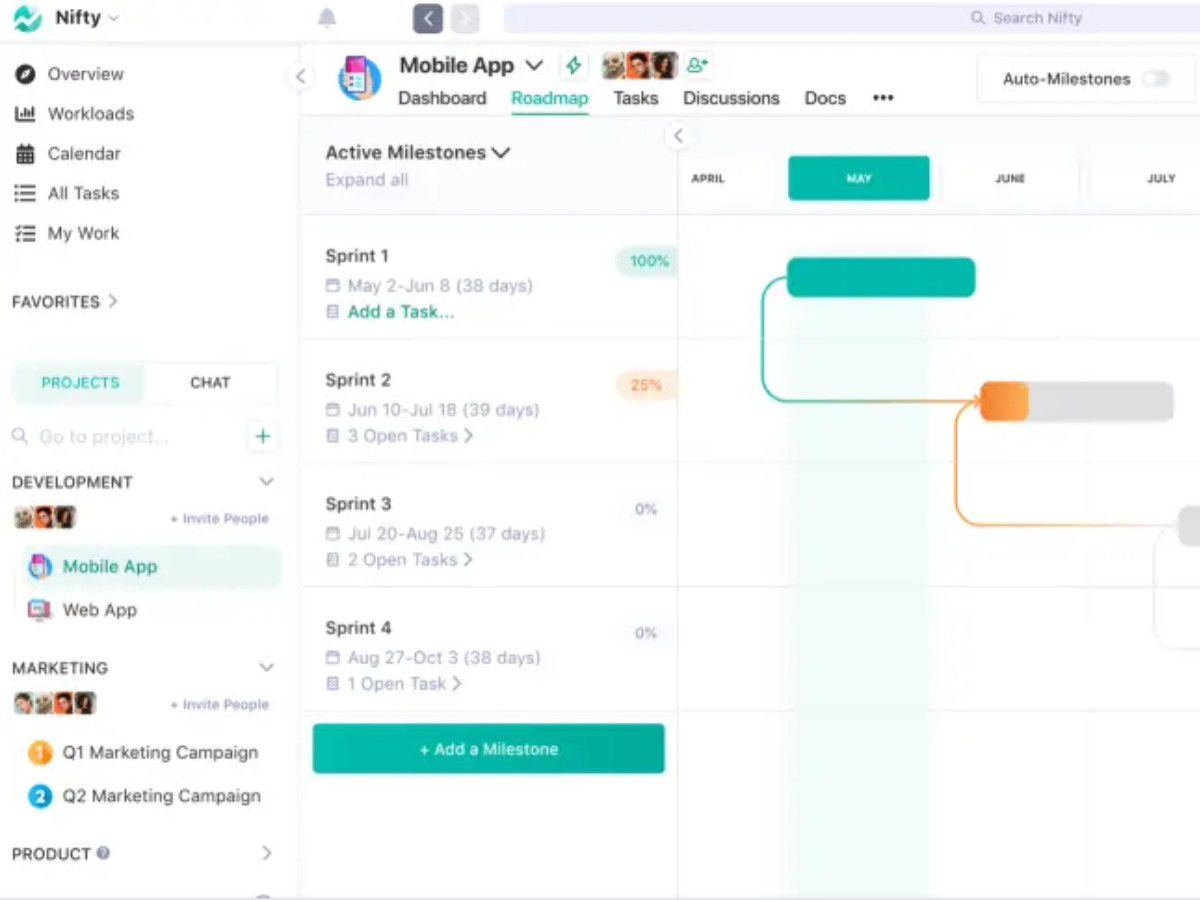This screenshot has width=1200, height=900.
Task: Expand Sprint 2's 3 Open Tasks
Action: [x=410, y=436]
